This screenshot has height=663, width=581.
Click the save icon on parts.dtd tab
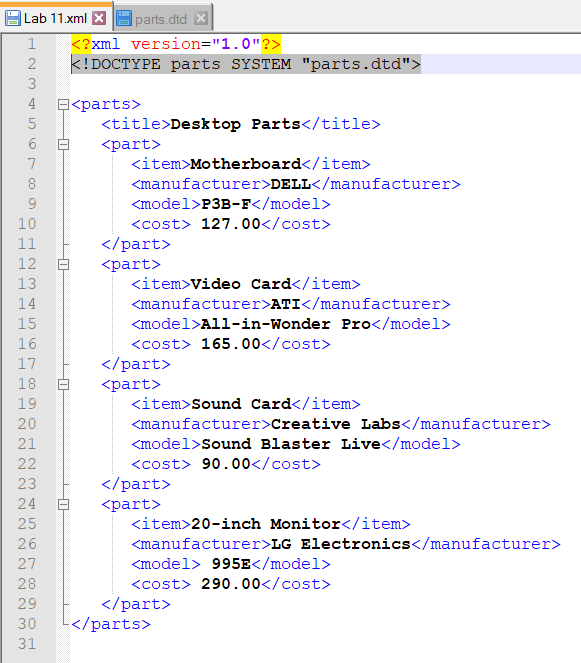[x=124, y=19]
